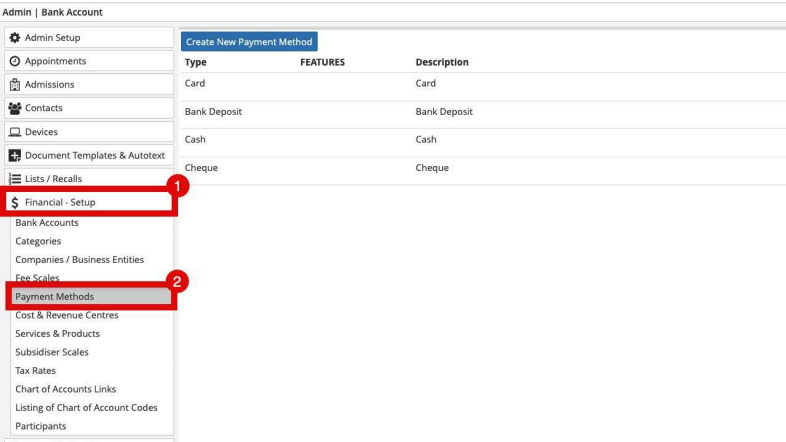This screenshot has height=442, width=786.
Task: Click the Bank Deposit description cell
Action: tap(444, 112)
